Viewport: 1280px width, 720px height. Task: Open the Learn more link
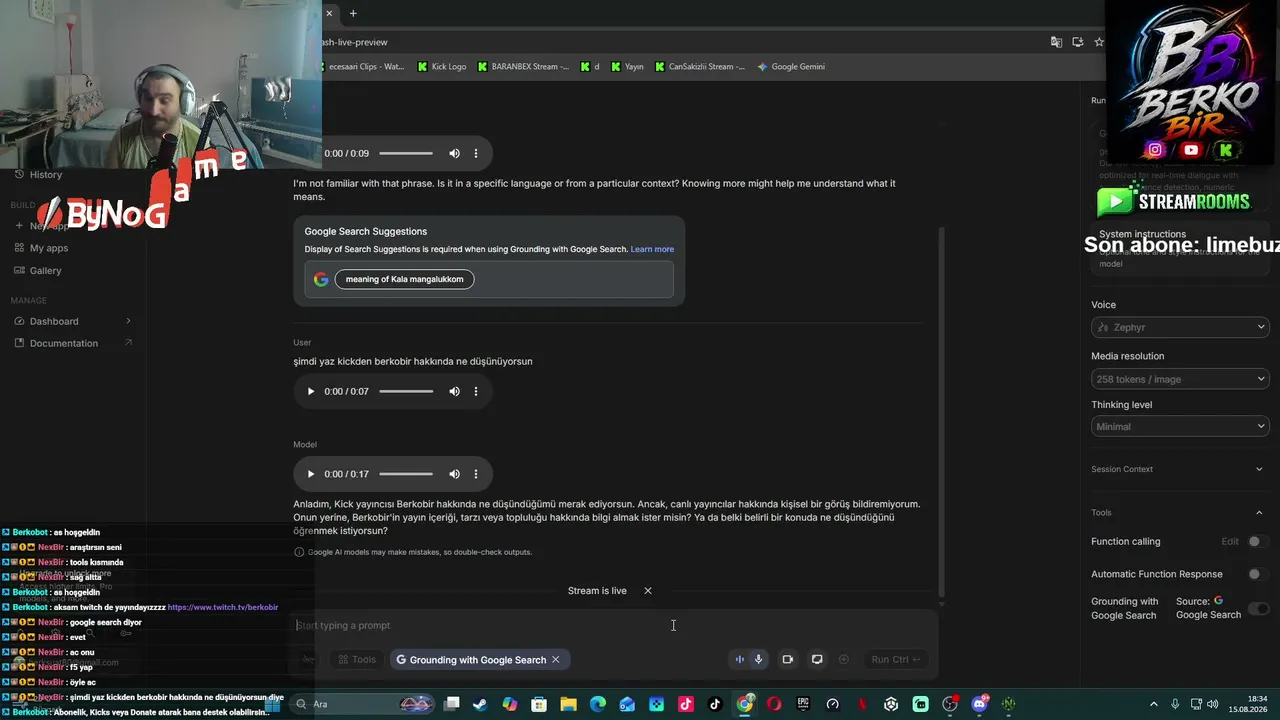(x=652, y=249)
